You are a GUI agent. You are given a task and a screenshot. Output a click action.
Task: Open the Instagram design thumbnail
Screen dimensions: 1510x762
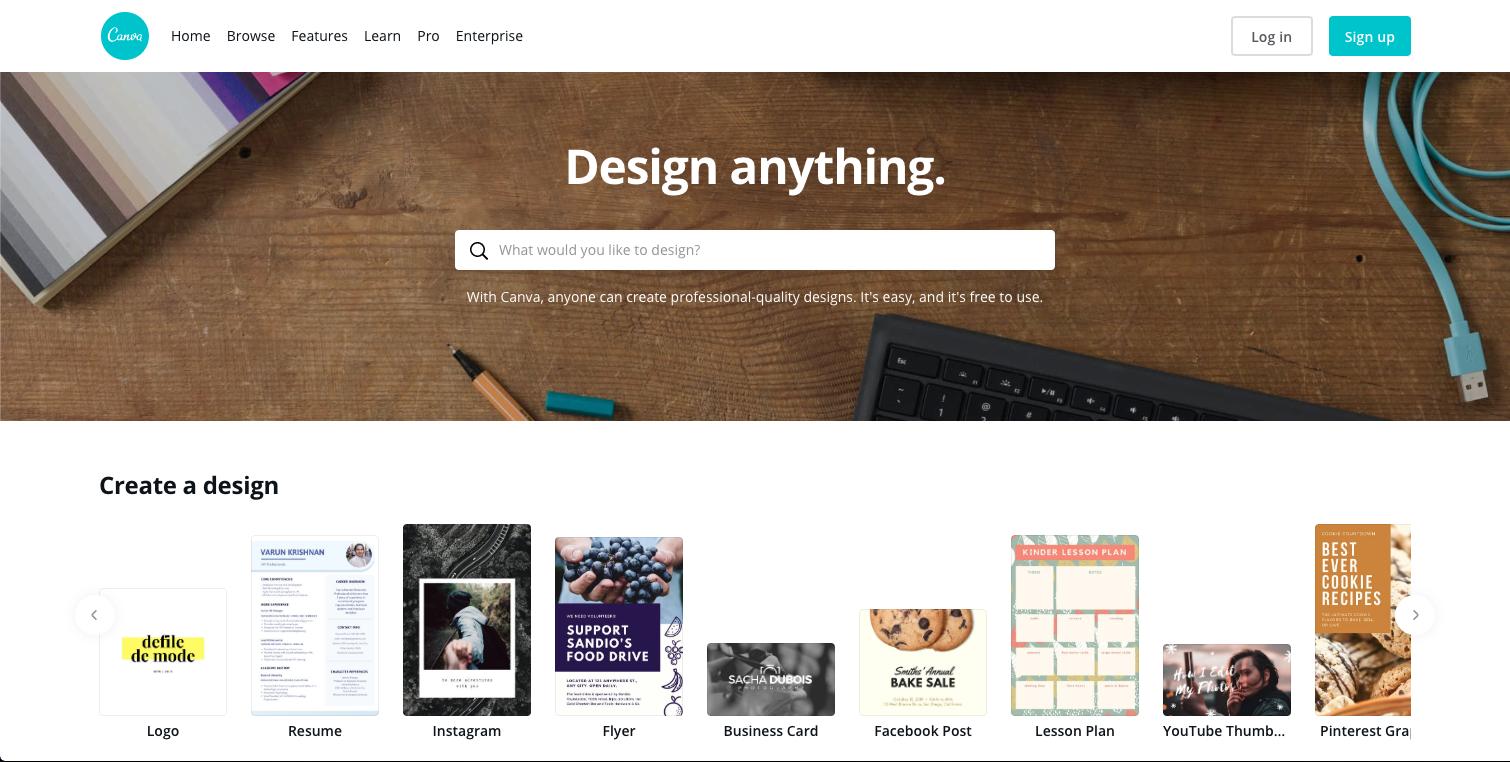467,620
